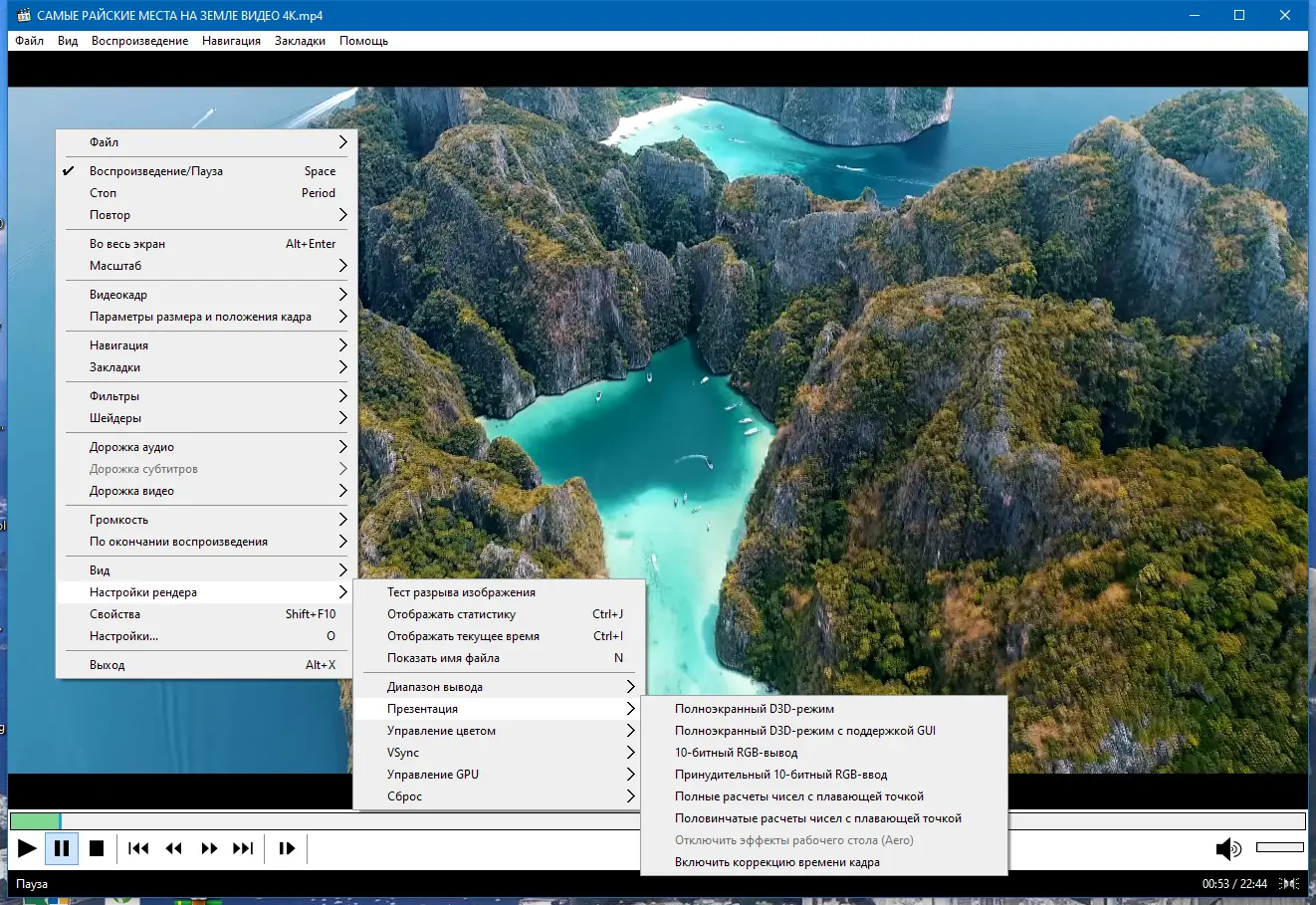
Task: Open Навигация in the menu bar
Action: click(231, 41)
